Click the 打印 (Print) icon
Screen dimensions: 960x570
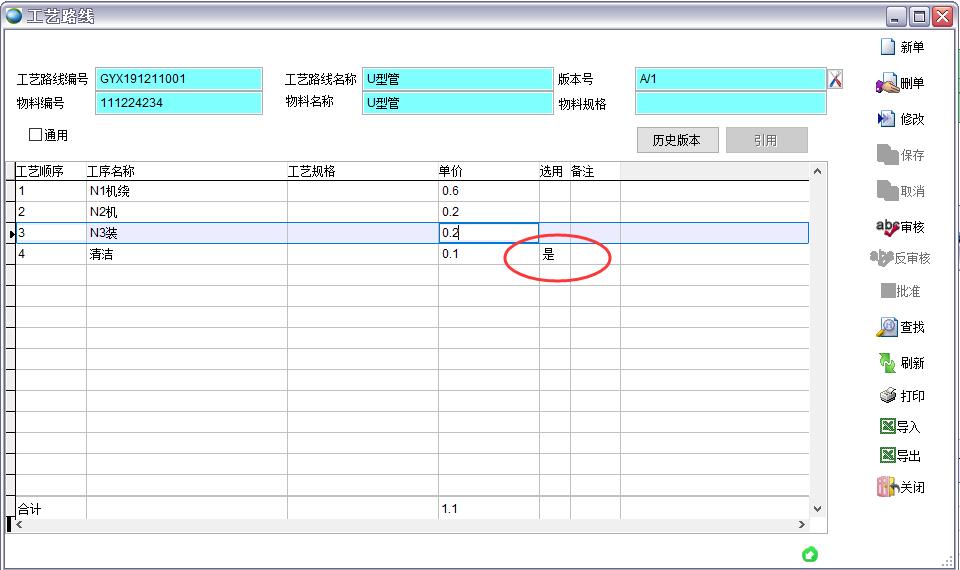point(887,396)
